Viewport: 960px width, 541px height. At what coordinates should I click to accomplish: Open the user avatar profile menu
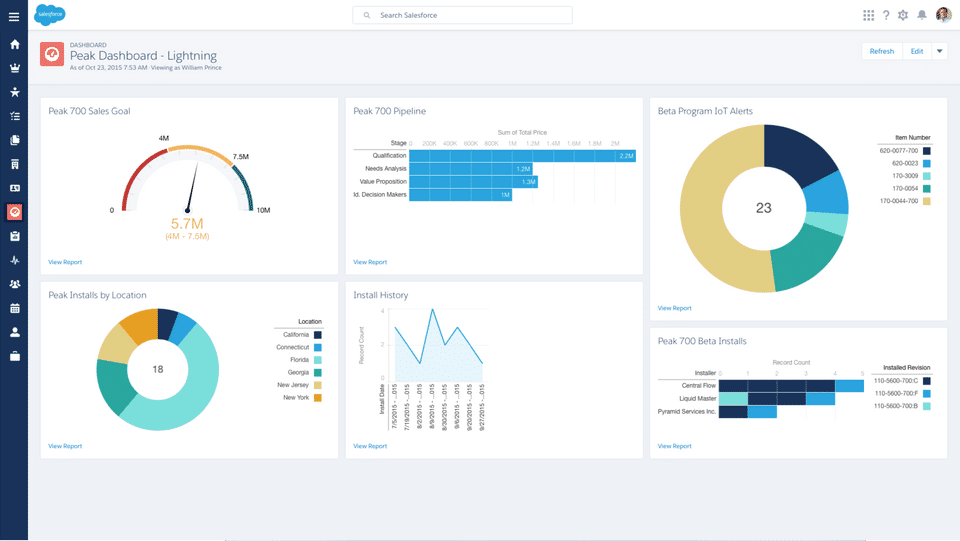[x=943, y=15]
